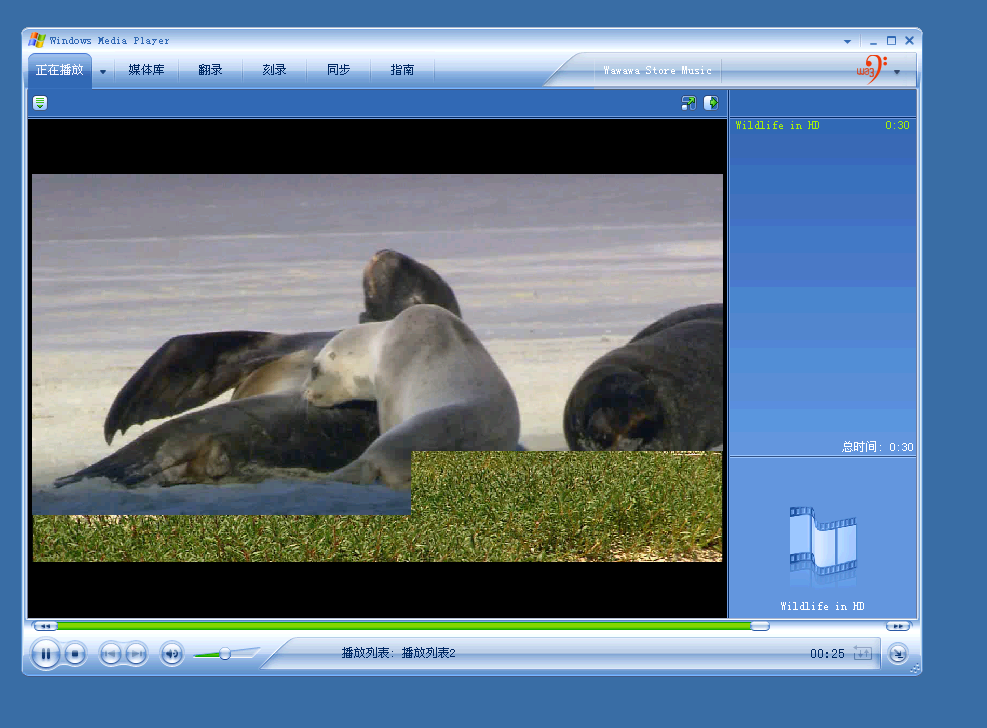Open the 翻录 tab

click(x=210, y=70)
